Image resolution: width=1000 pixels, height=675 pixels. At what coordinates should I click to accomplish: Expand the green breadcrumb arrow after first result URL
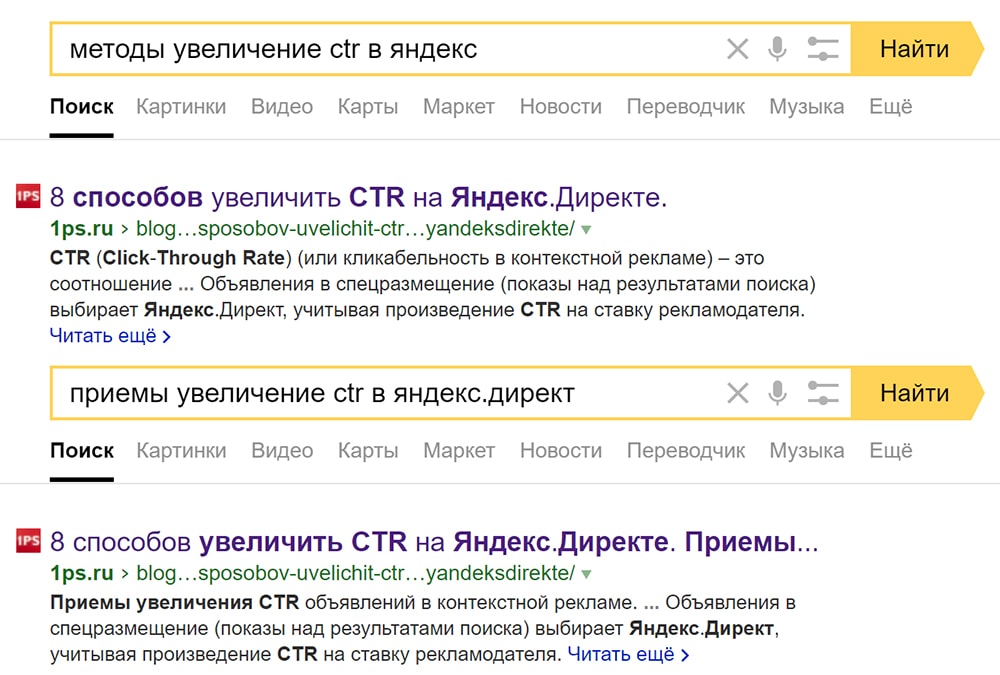(587, 228)
